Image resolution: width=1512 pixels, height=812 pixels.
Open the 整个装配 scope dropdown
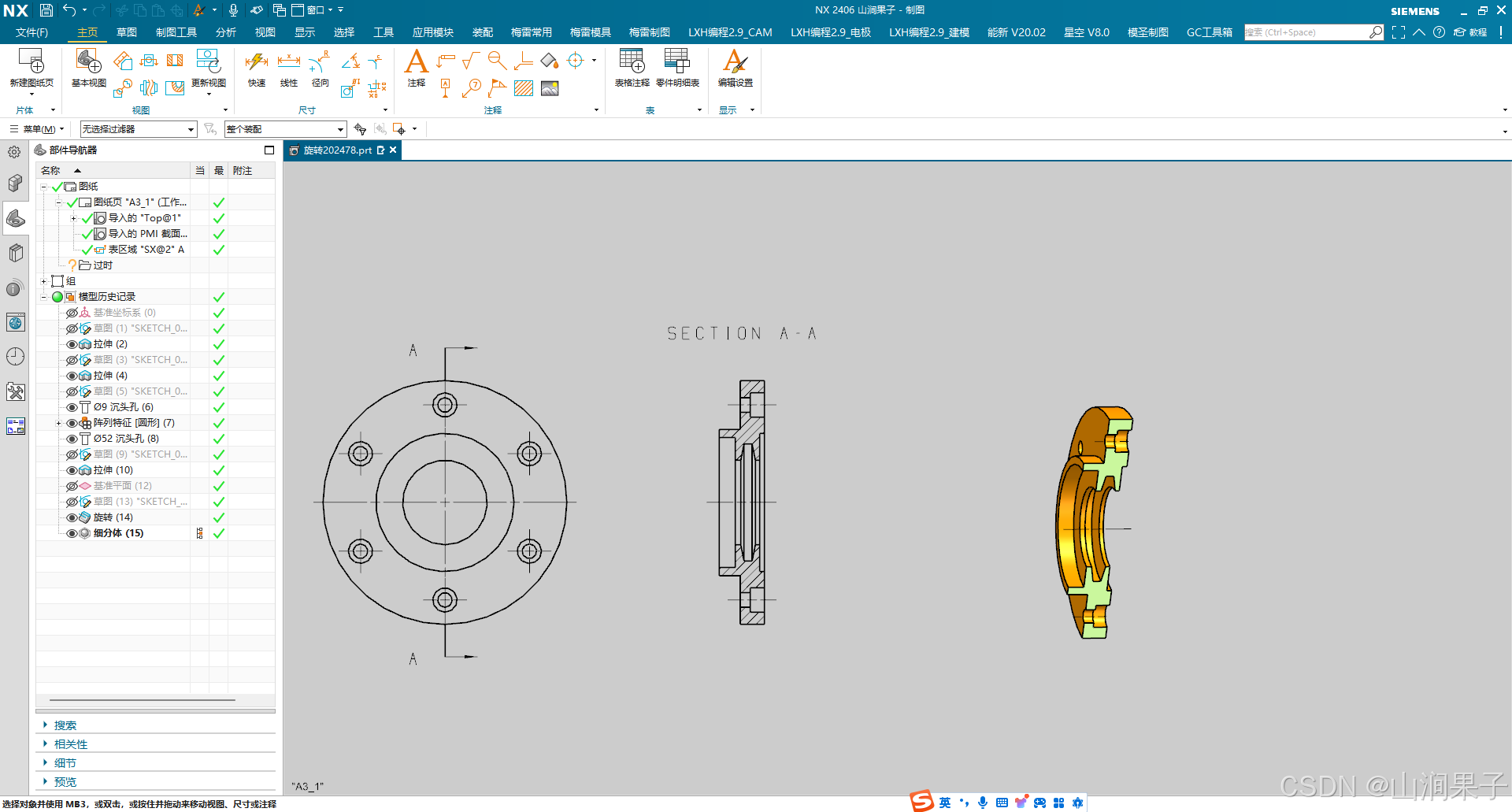point(285,129)
